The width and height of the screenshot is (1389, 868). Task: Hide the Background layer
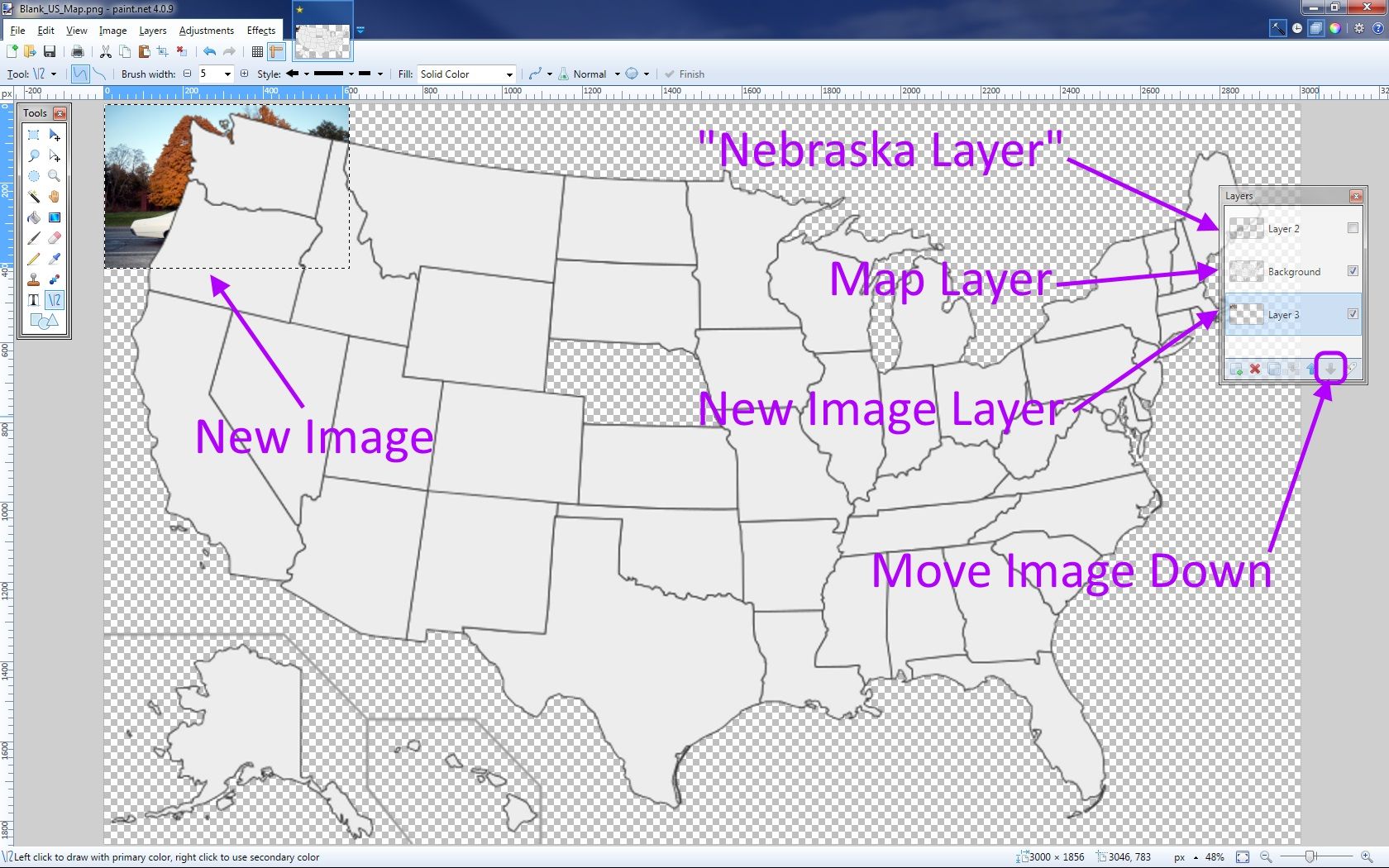(1353, 271)
